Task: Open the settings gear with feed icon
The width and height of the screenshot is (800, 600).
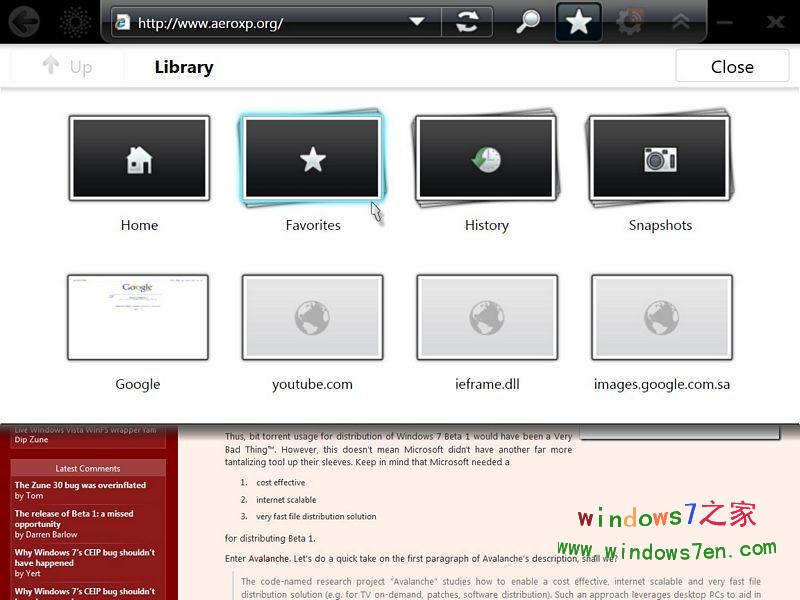Action: click(630, 21)
